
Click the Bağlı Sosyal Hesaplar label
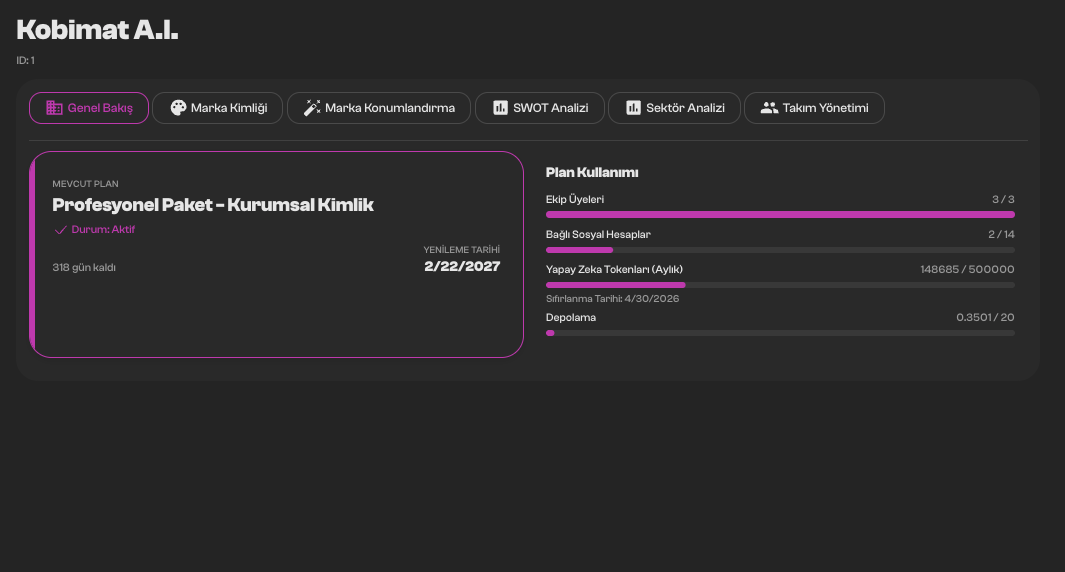tap(598, 234)
